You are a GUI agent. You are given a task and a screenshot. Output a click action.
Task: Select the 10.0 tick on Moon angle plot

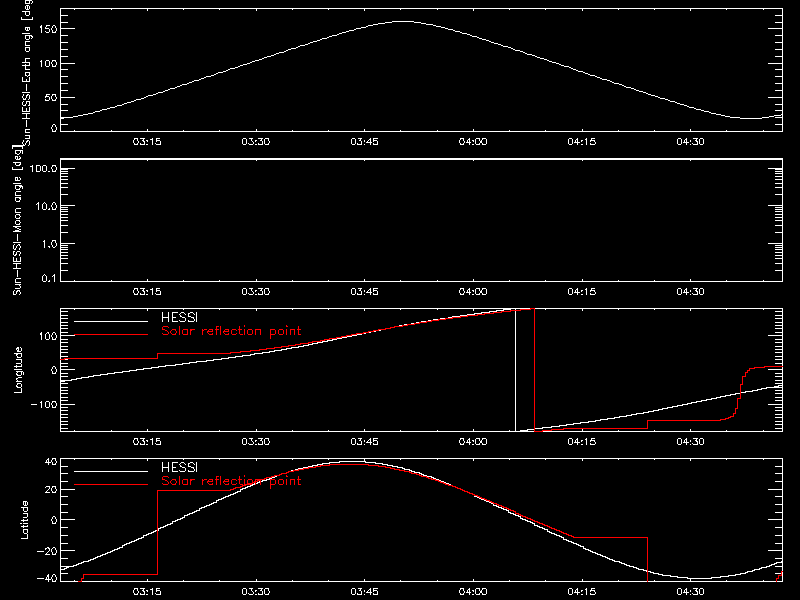pyautogui.click(x=46, y=206)
